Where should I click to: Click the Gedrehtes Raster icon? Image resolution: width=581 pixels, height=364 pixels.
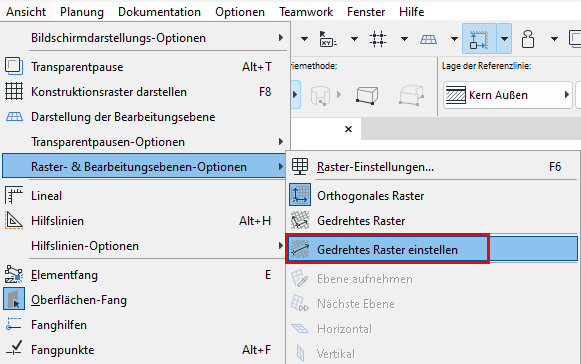coord(300,220)
